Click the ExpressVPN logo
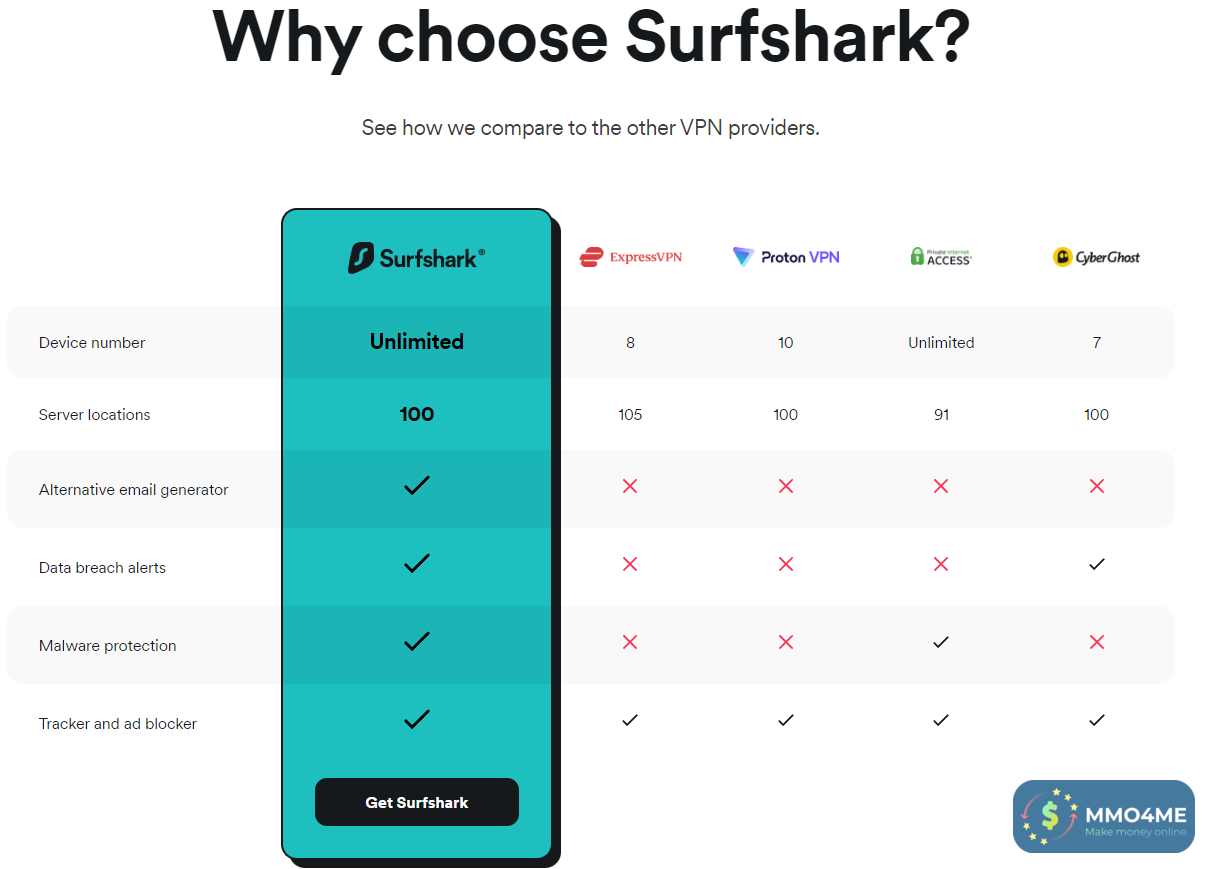The height and width of the screenshot is (869, 1216). tap(630, 257)
